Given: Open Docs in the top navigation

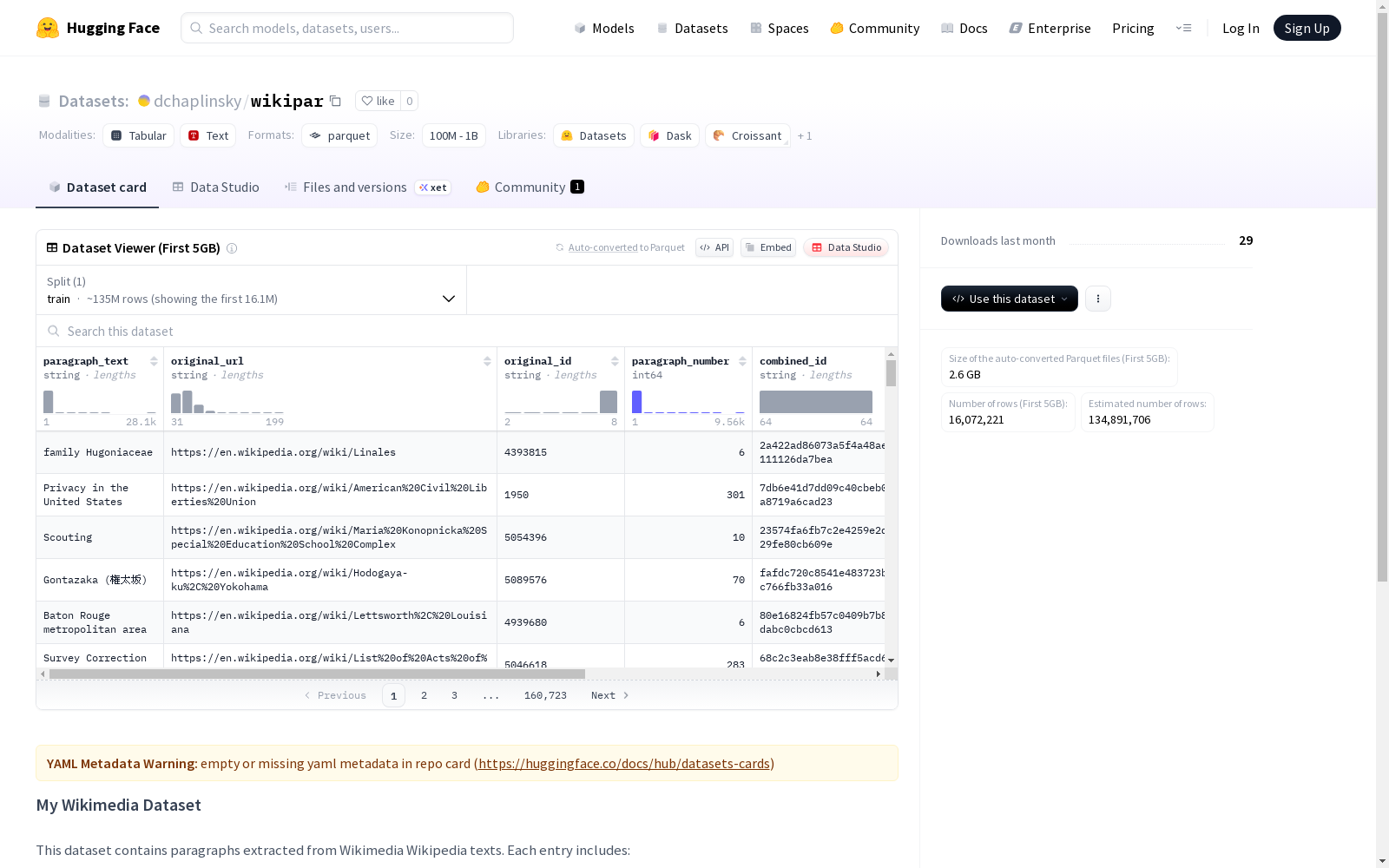Looking at the screenshot, I should pos(964,28).
